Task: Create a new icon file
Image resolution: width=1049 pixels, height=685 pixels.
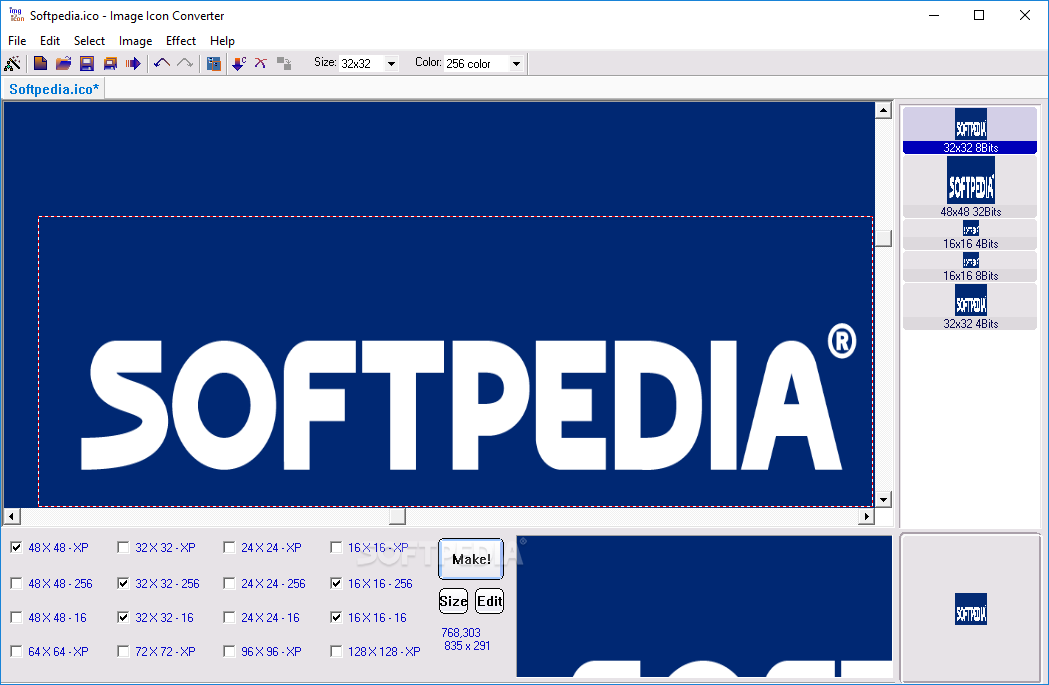Action: 40,64
